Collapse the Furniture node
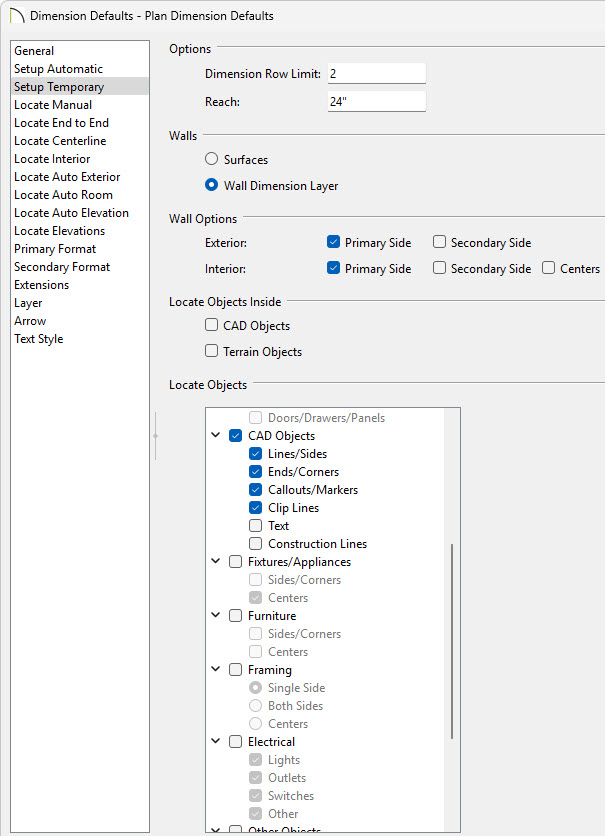Image resolution: width=605 pixels, height=836 pixels. tap(216, 615)
